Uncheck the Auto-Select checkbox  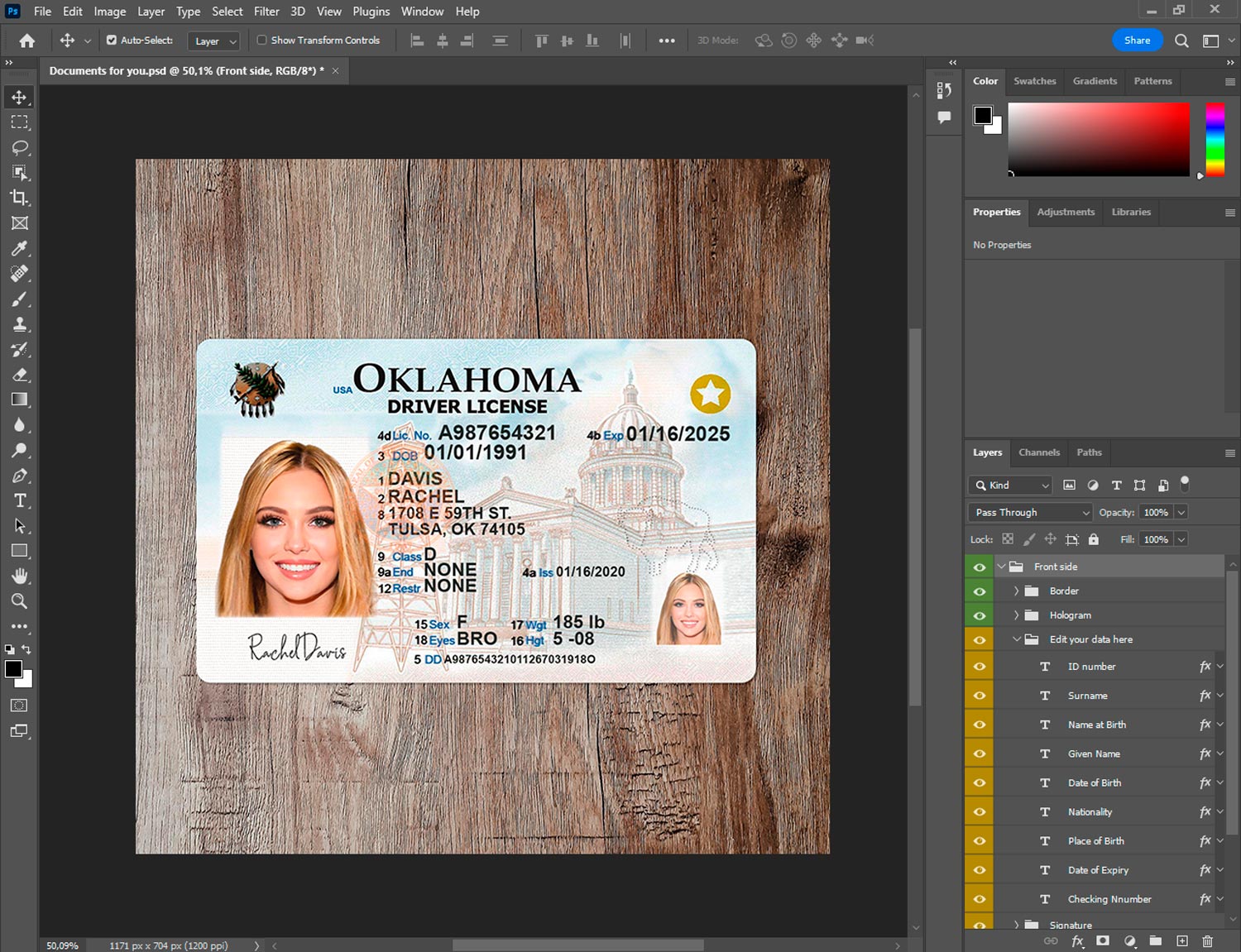pos(112,40)
